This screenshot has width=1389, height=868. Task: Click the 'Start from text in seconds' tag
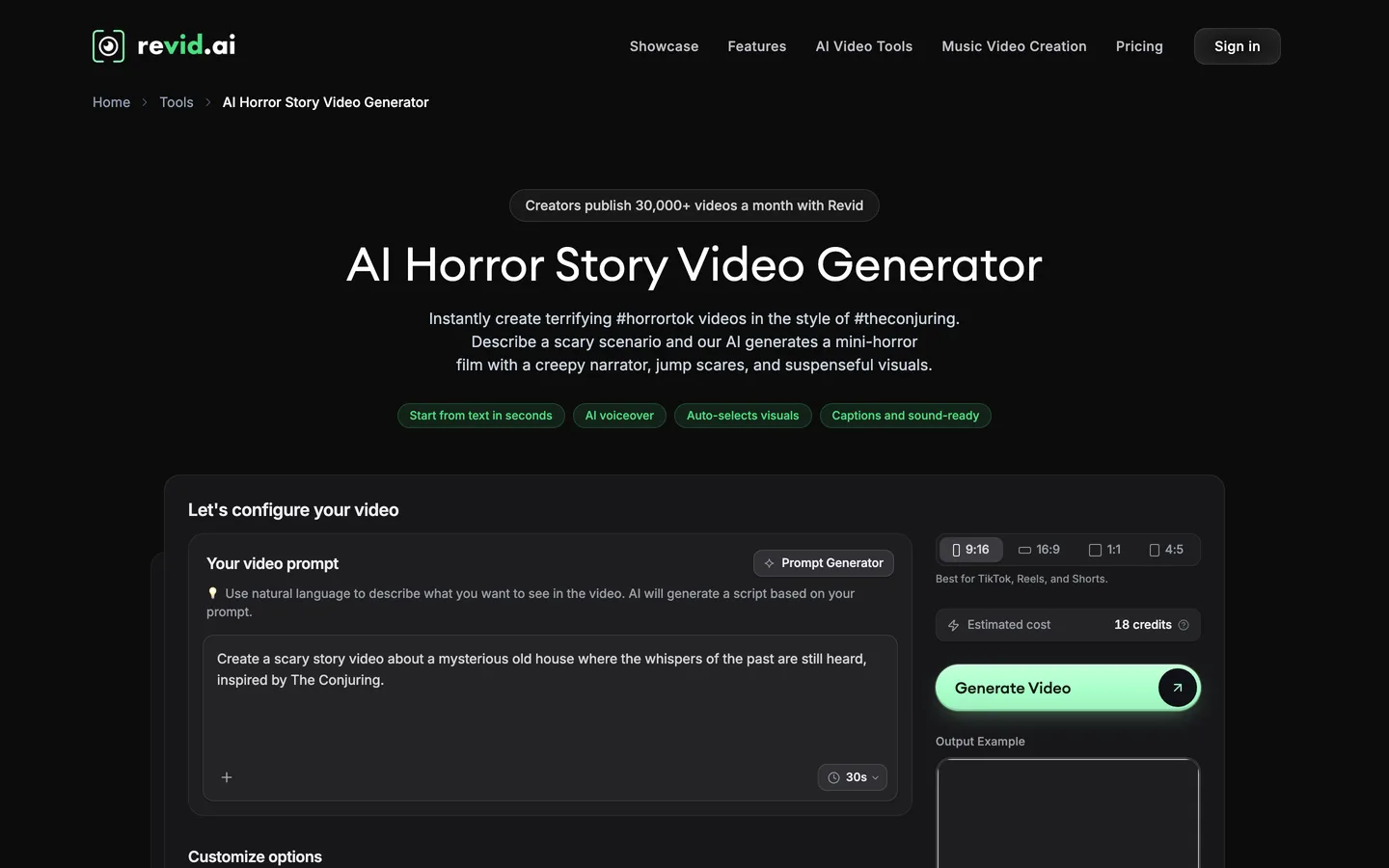(x=481, y=416)
